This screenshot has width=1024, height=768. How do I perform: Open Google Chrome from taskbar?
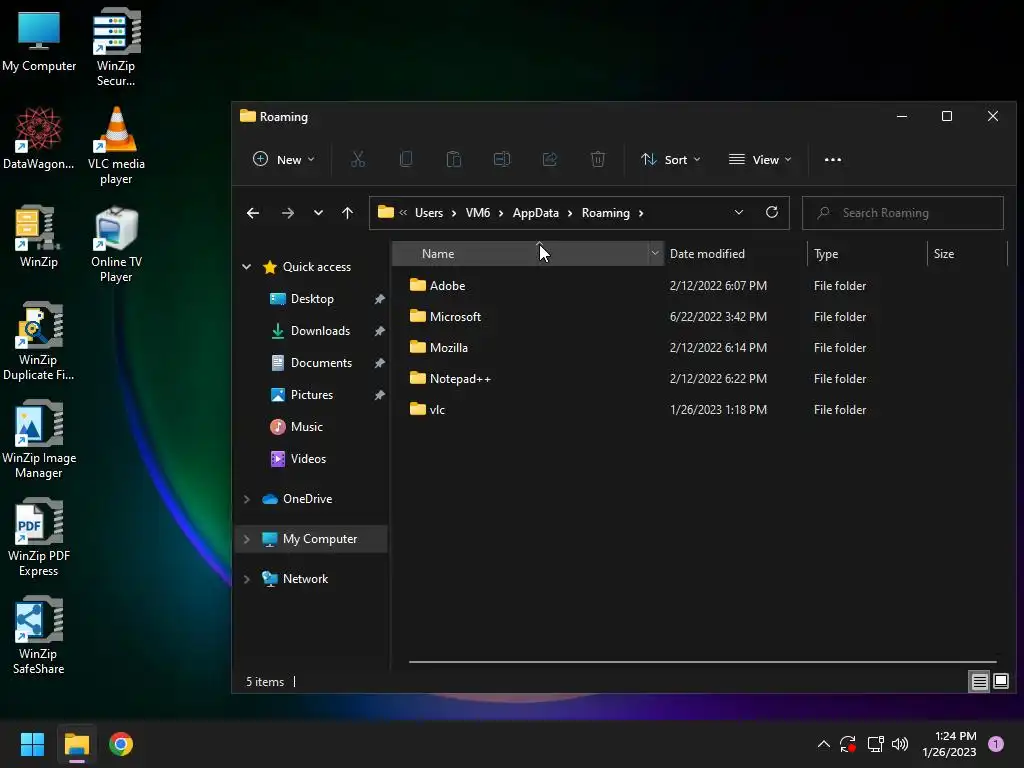click(121, 744)
